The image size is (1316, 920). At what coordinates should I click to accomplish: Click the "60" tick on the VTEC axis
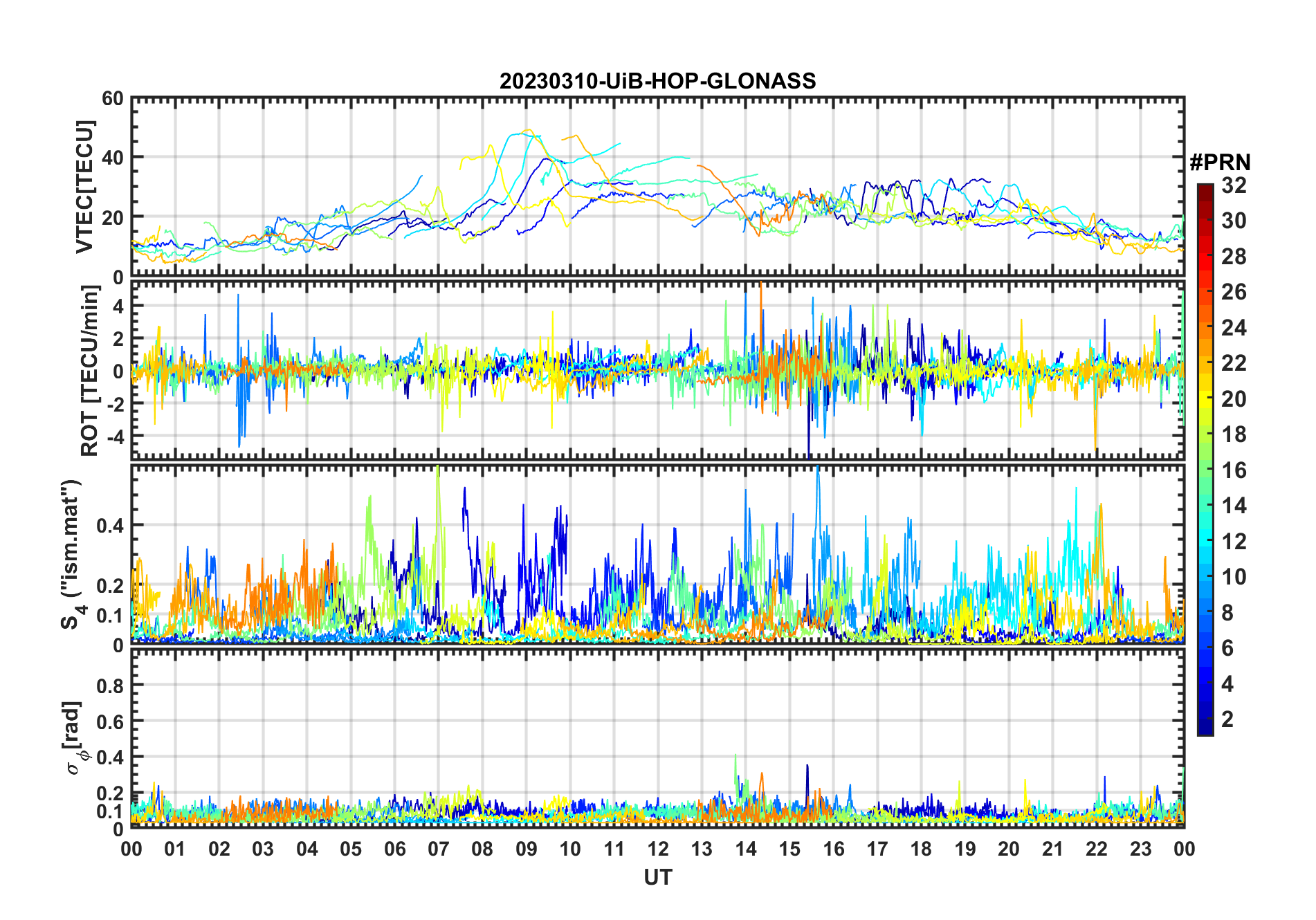click(113, 99)
